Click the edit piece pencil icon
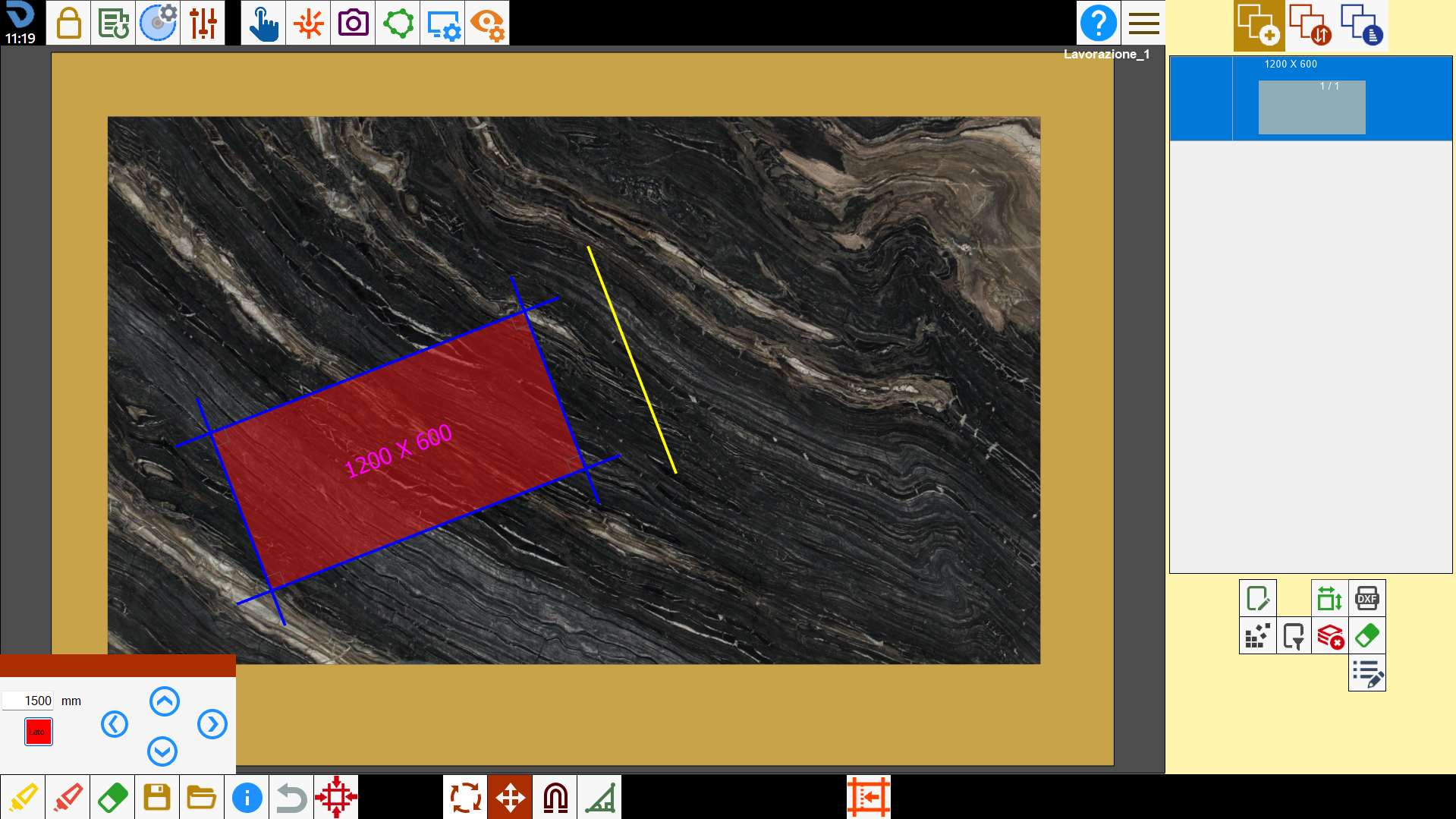Image resolution: width=1456 pixels, height=819 pixels. coord(1257,598)
